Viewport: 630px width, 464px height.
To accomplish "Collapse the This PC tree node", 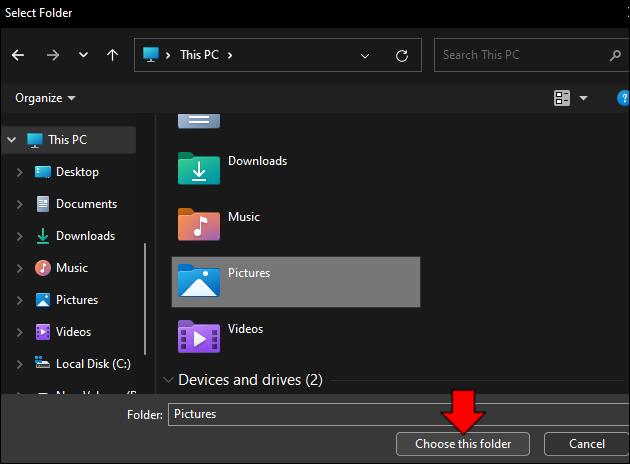I will [x=12, y=140].
